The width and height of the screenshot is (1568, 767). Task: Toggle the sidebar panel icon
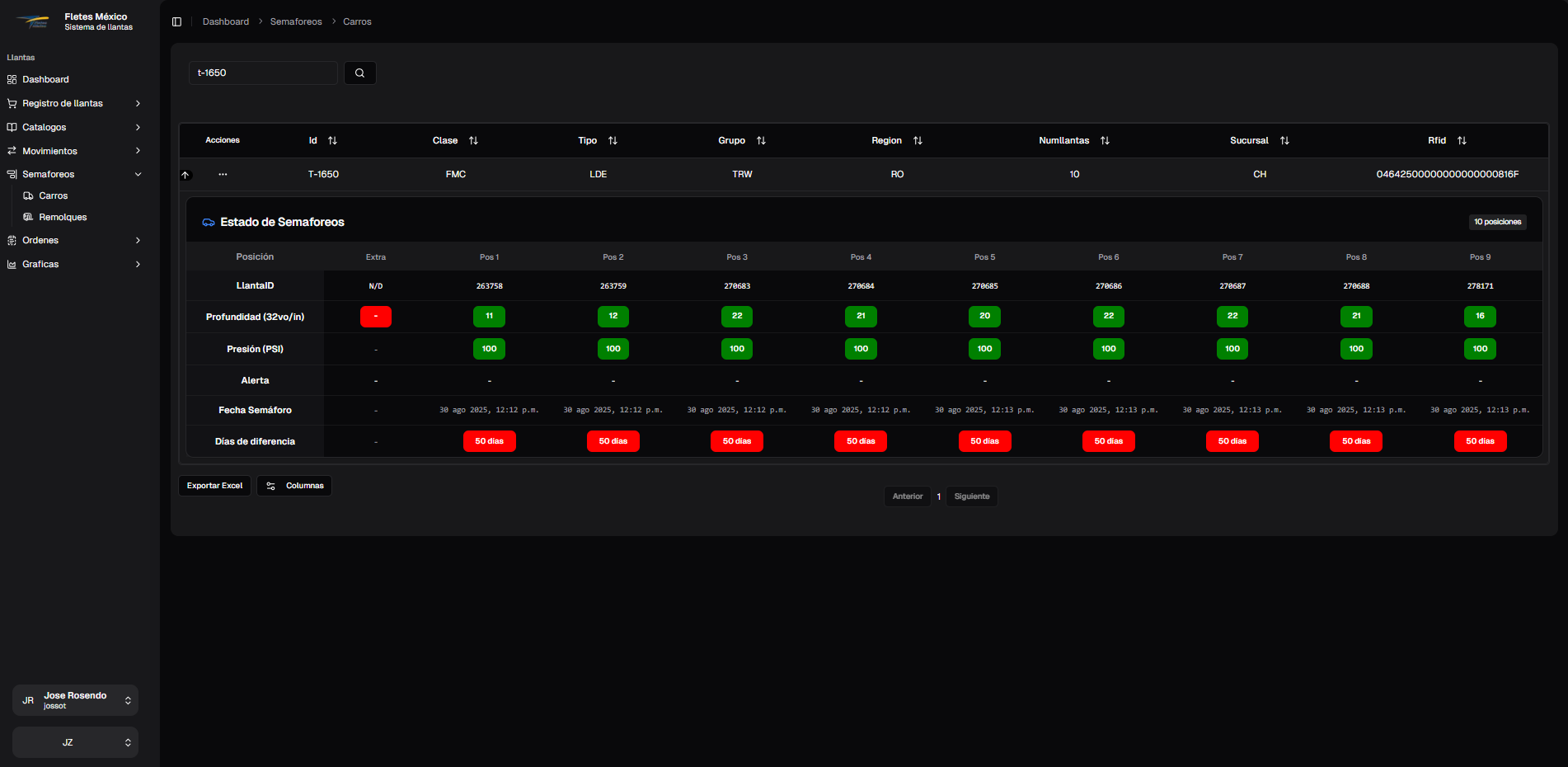176,21
